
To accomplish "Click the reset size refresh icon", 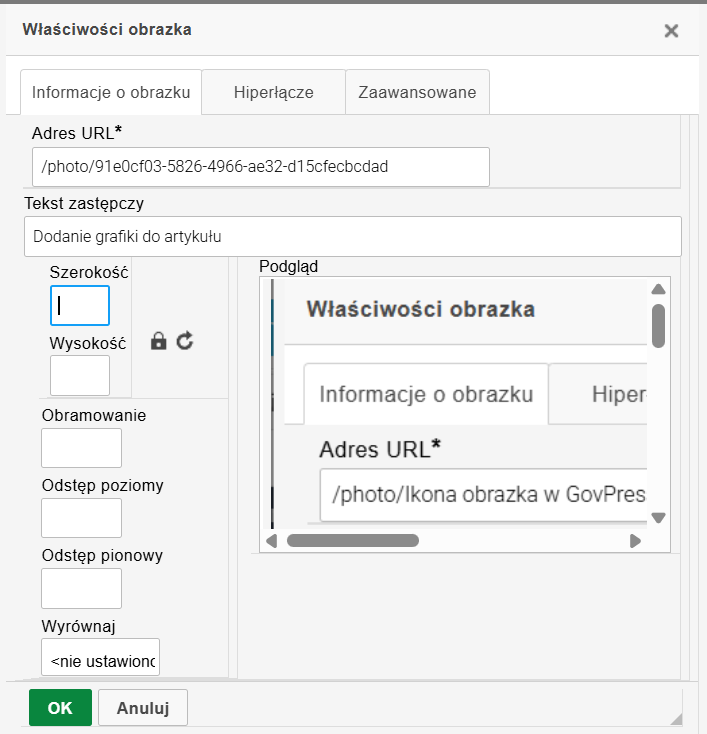I will pos(185,341).
